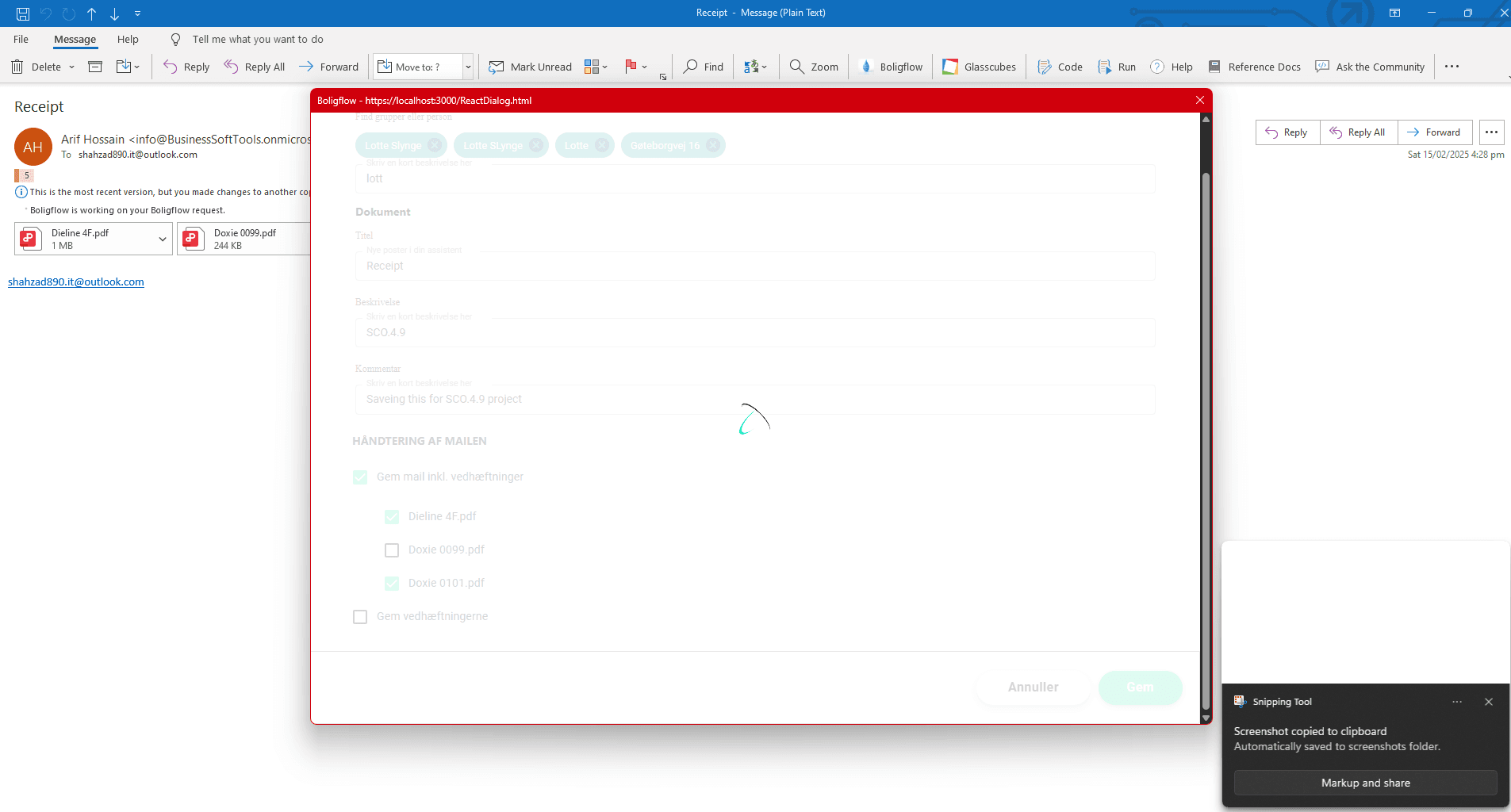The width and height of the screenshot is (1511, 812).
Task: Open ribbon more commands ellipsis
Action: [x=1452, y=67]
